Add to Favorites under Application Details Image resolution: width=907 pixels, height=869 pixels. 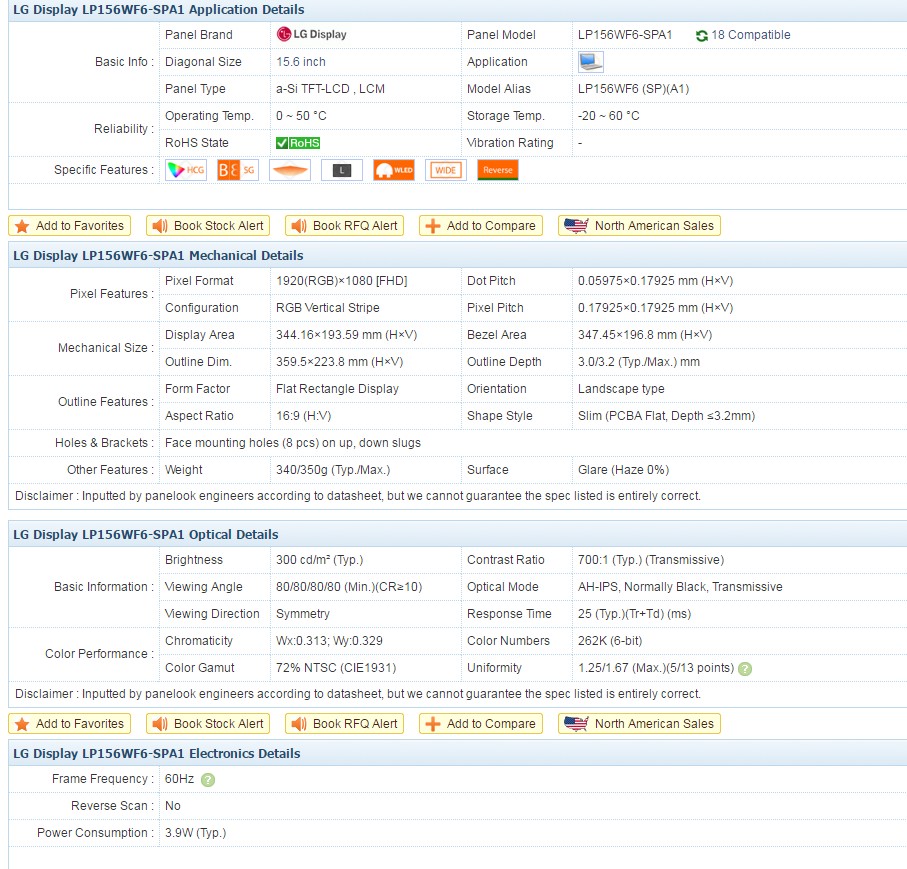pyautogui.click(x=69, y=226)
